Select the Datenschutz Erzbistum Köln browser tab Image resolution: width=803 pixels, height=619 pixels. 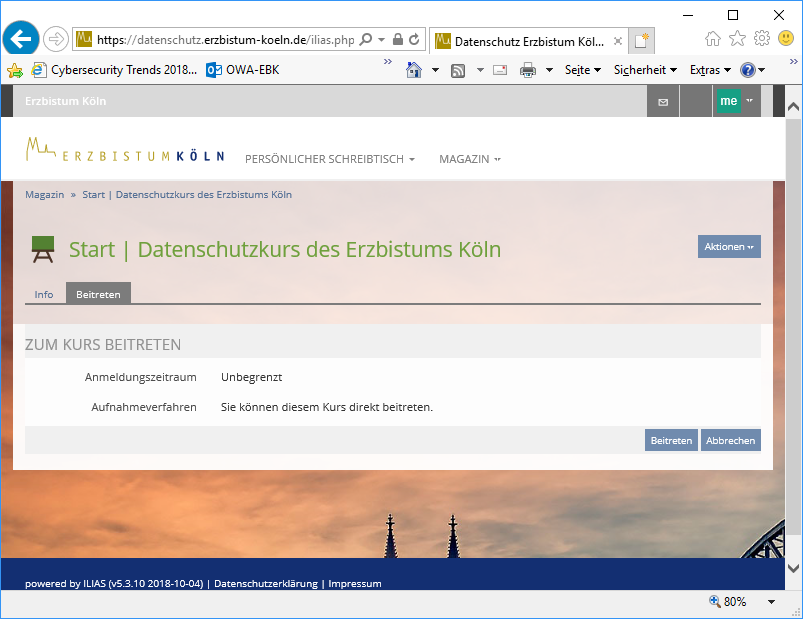click(x=528, y=41)
